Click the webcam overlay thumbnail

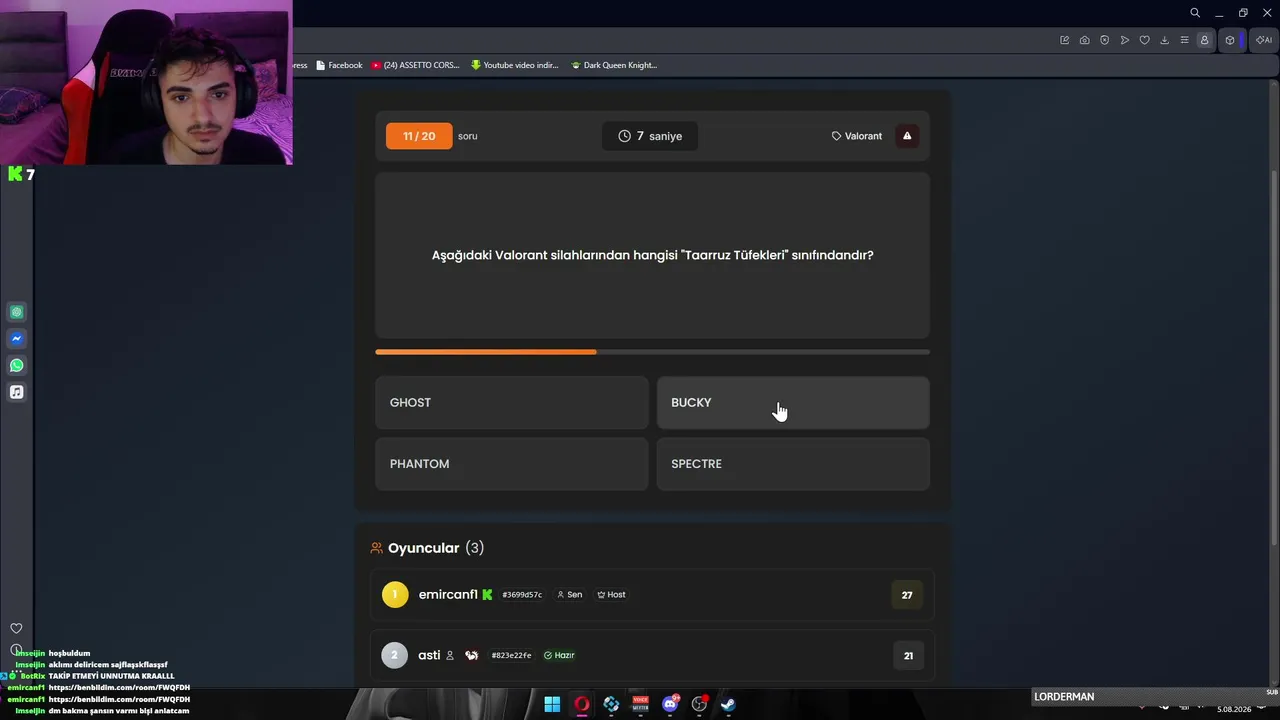146,82
